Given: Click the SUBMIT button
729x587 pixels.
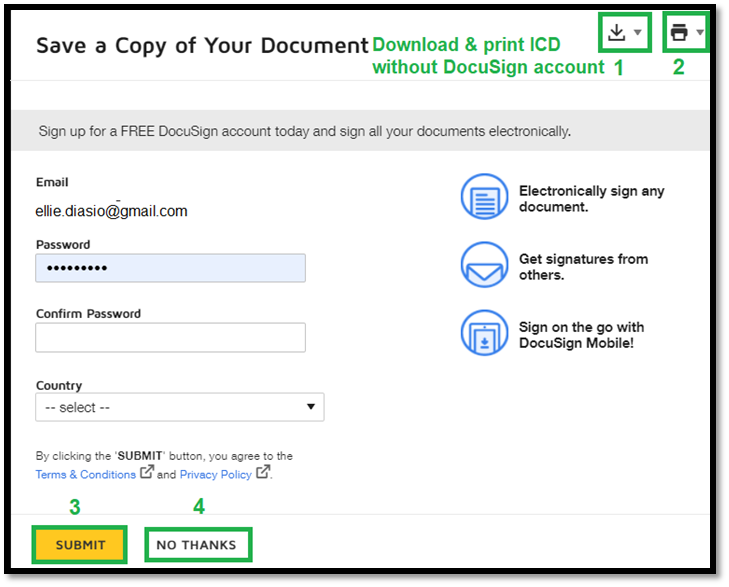Looking at the screenshot, I should click(x=80, y=545).
